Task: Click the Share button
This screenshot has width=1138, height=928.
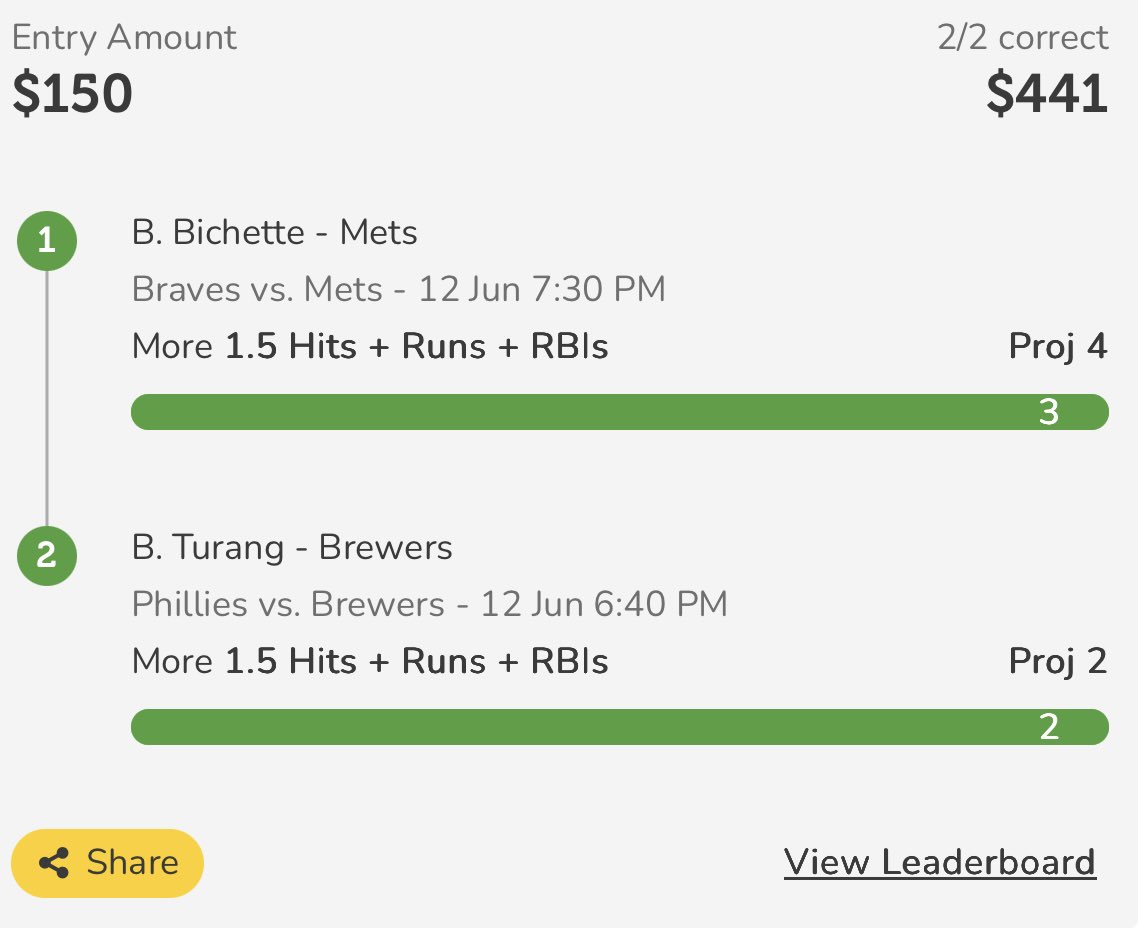Action: (107, 863)
